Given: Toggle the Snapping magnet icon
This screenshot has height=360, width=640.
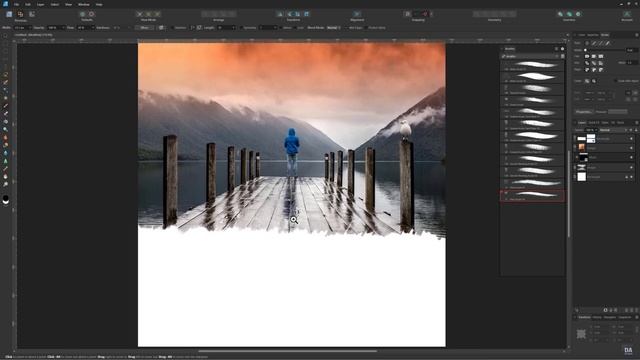Looking at the screenshot, I should pyautogui.click(x=425, y=14).
